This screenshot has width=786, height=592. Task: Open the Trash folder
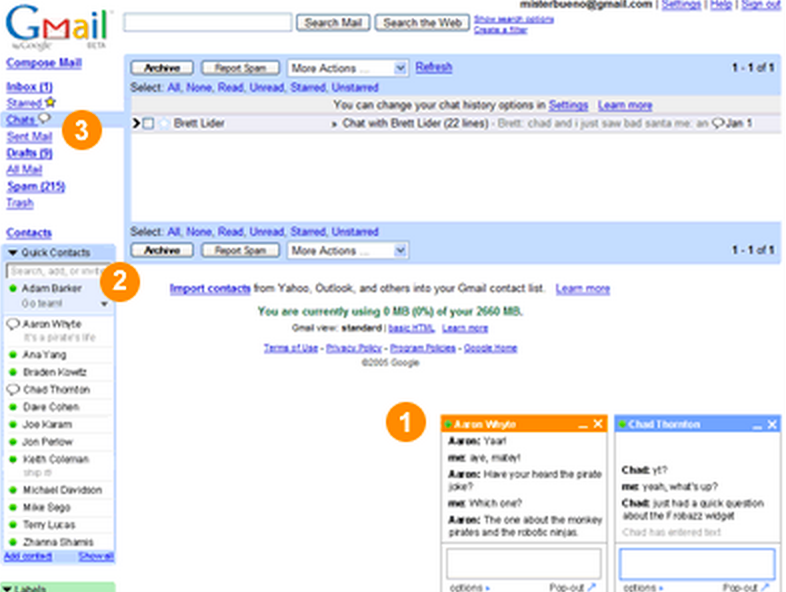(x=20, y=203)
